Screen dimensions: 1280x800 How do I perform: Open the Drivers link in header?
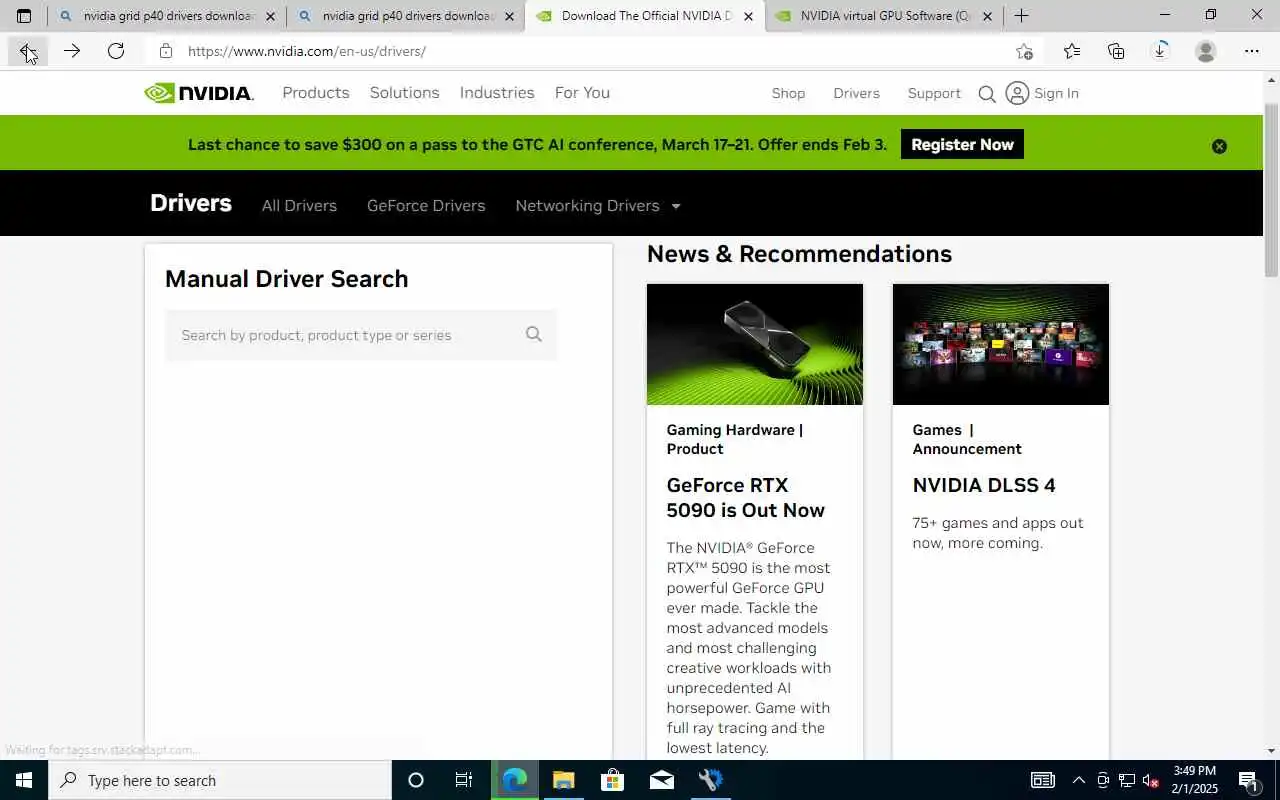pyautogui.click(x=857, y=93)
